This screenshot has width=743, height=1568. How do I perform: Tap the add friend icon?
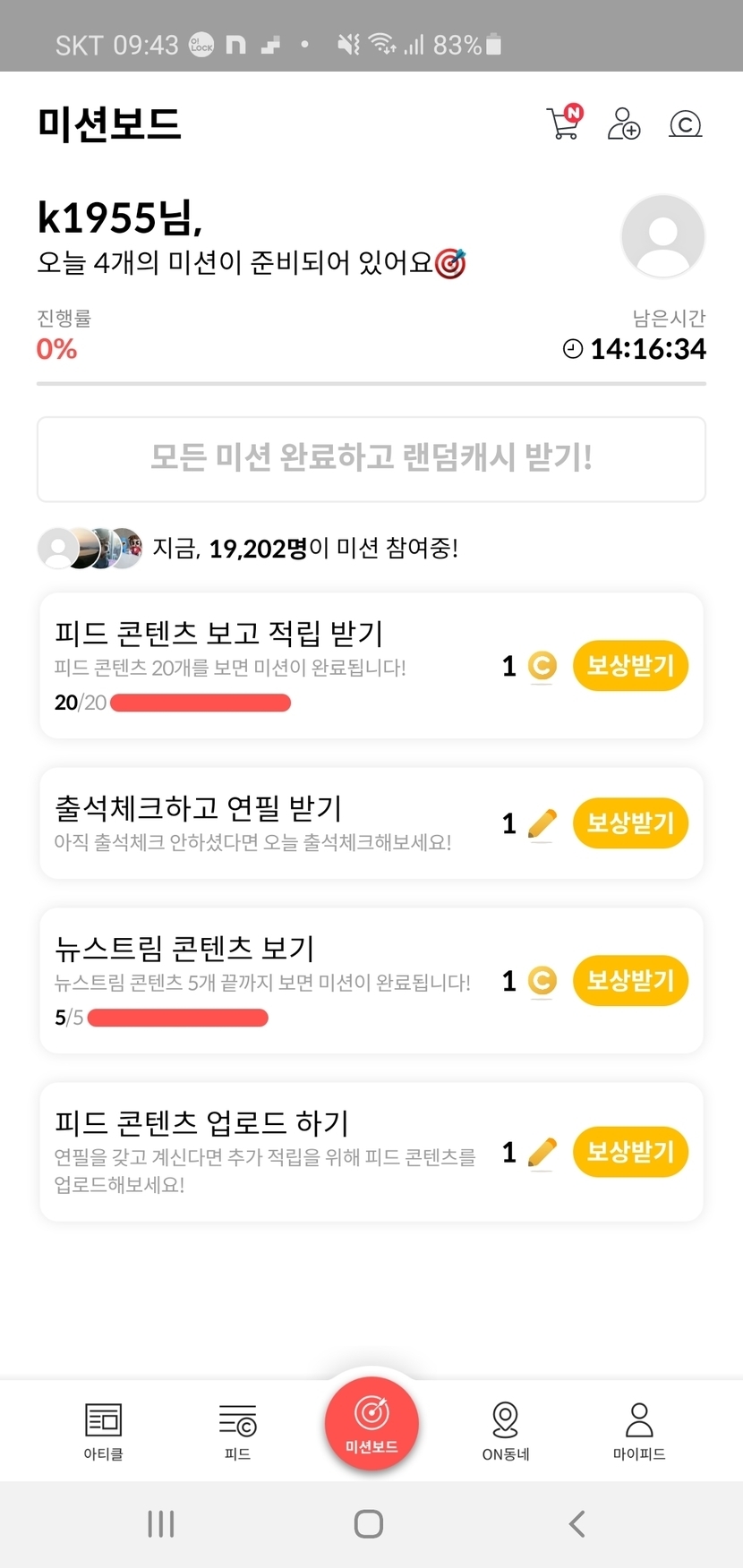point(624,124)
